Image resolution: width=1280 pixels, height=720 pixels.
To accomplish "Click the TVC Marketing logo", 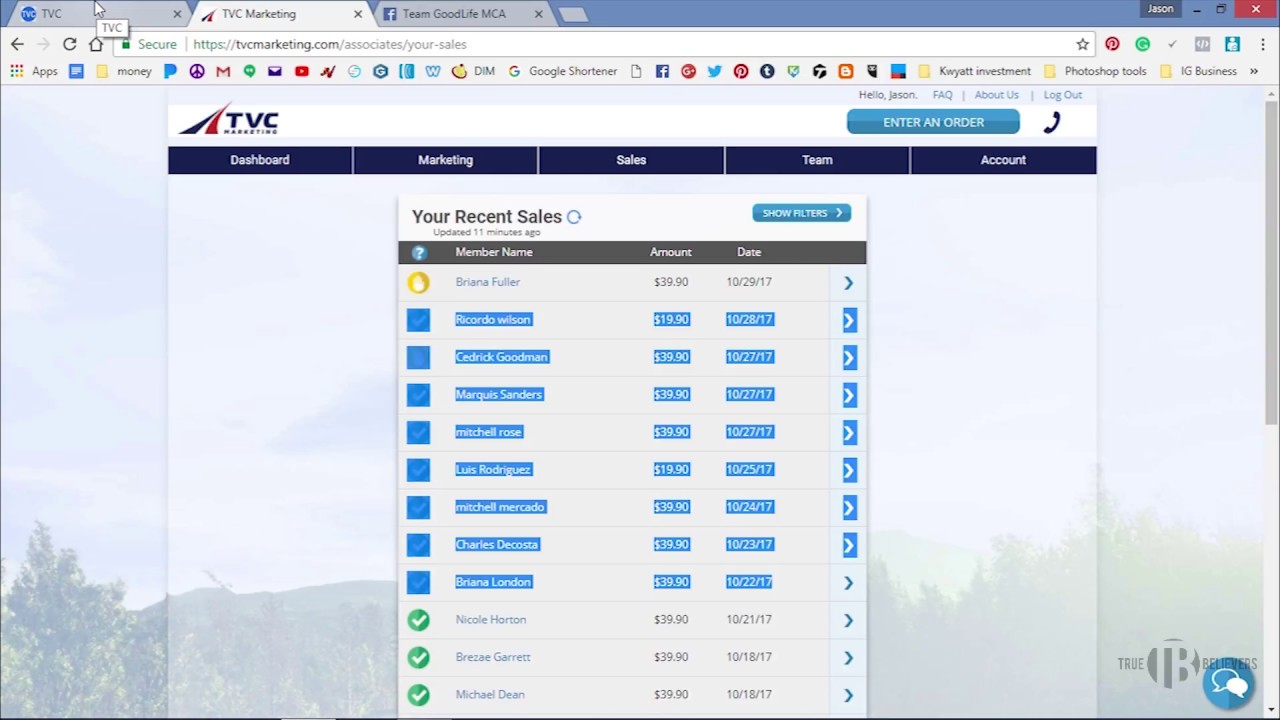I will coord(229,120).
